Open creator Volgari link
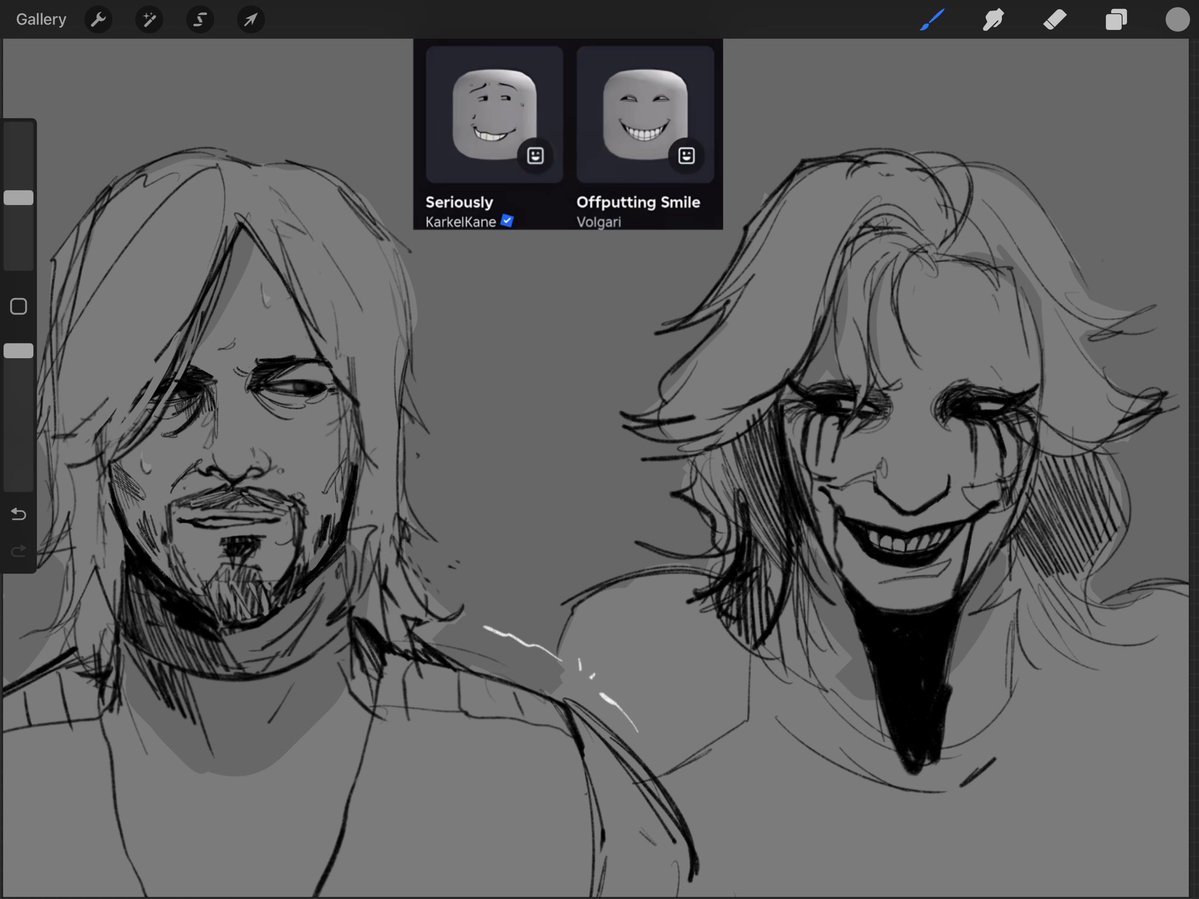Viewport: 1199px width, 899px height. (x=599, y=222)
